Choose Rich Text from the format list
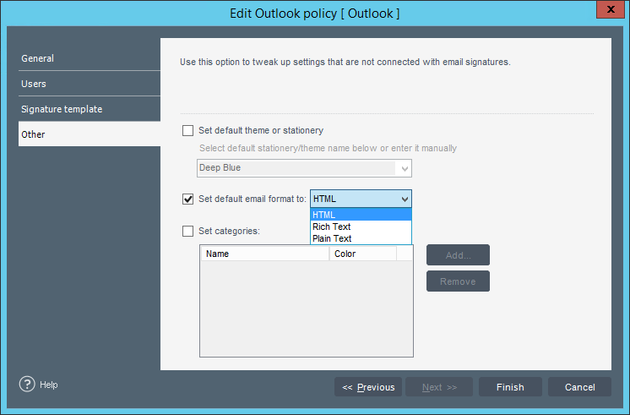630x415 pixels. click(361, 227)
